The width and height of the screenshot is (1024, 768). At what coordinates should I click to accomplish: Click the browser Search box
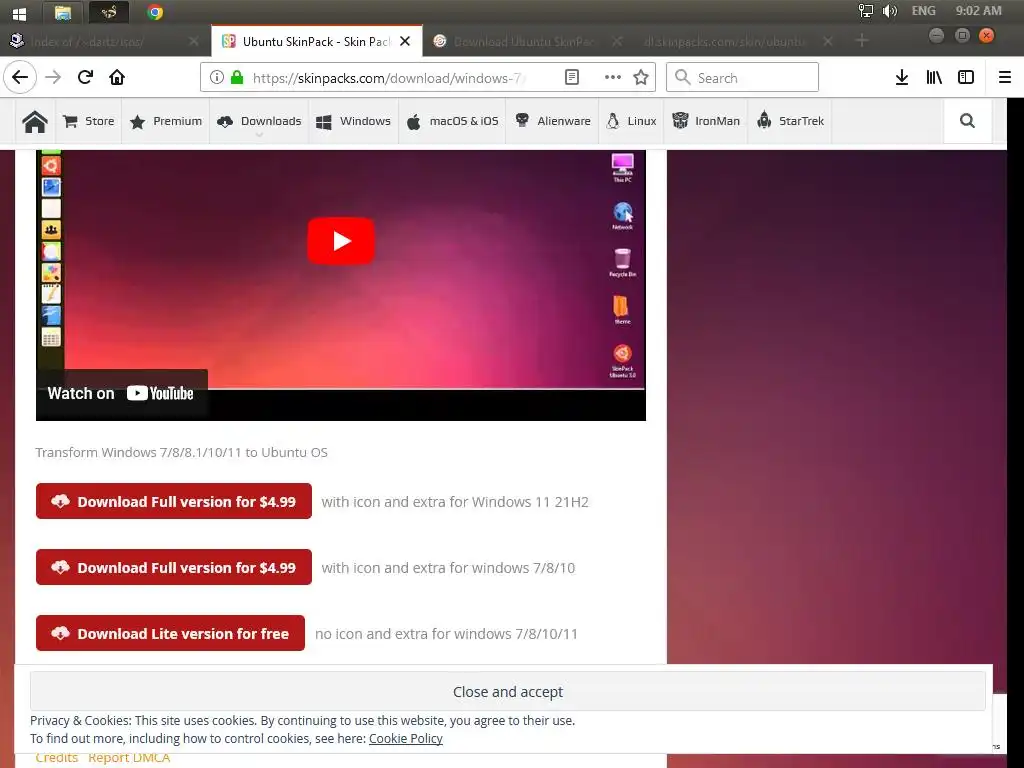tap(742, 78)
